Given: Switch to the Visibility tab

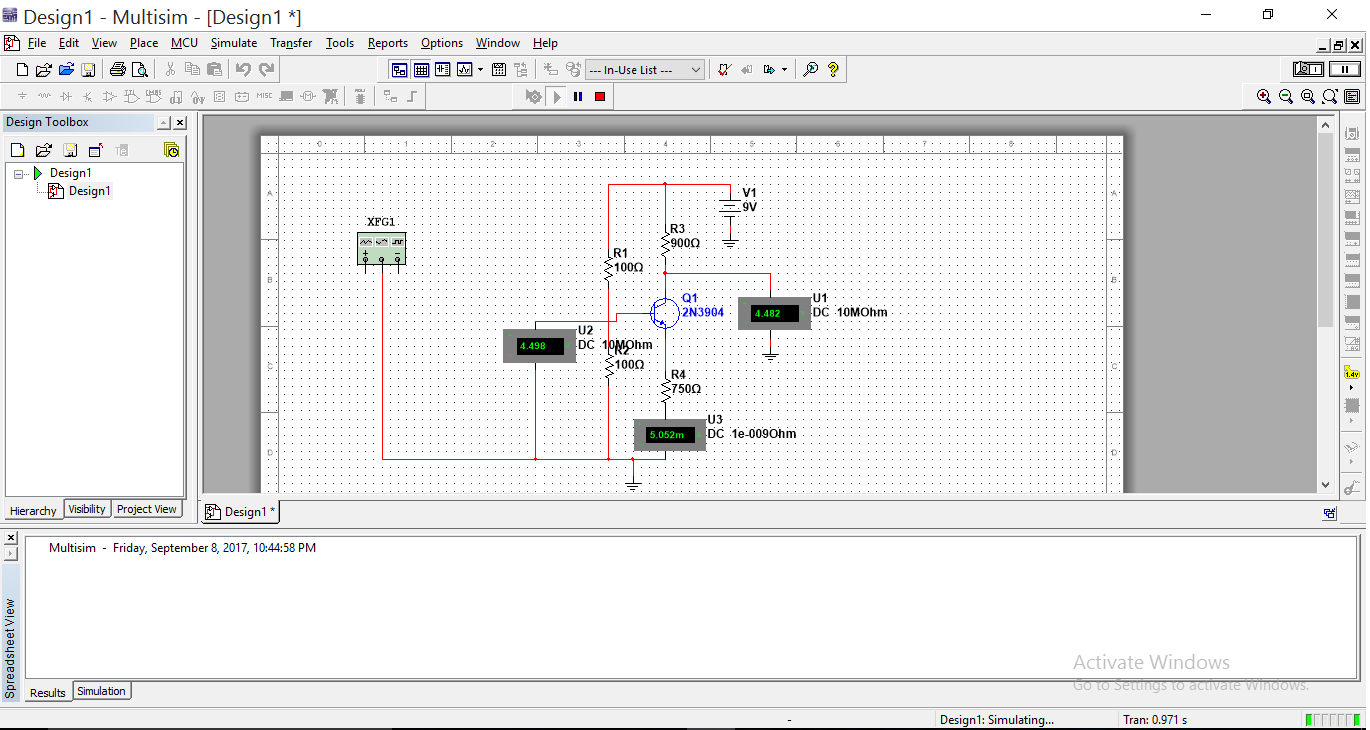Looking at the screenshot, I should pyautogui.click(x=87, y=509).
